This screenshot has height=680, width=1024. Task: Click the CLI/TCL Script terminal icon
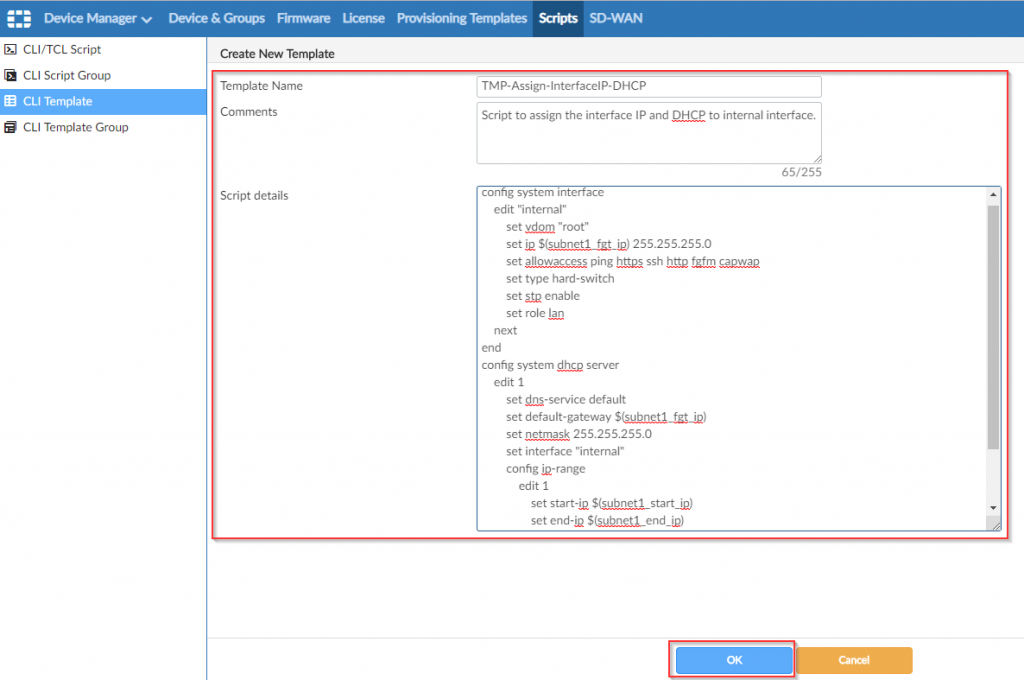click(11, 49)
